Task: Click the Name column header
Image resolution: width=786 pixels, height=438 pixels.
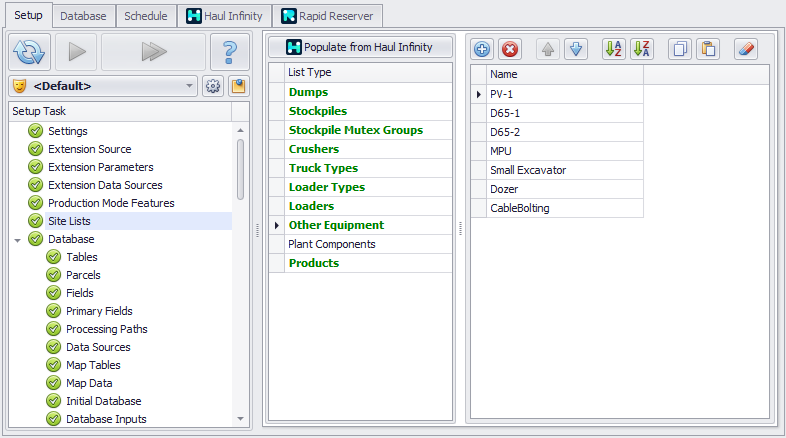Action: point(564,74)
